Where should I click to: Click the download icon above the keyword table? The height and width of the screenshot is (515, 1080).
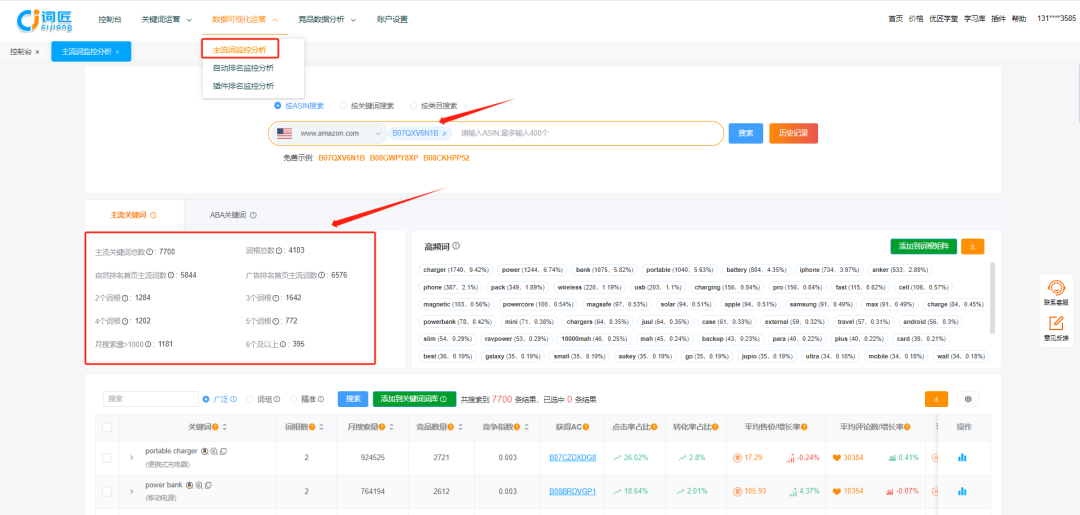pos(936,399)
